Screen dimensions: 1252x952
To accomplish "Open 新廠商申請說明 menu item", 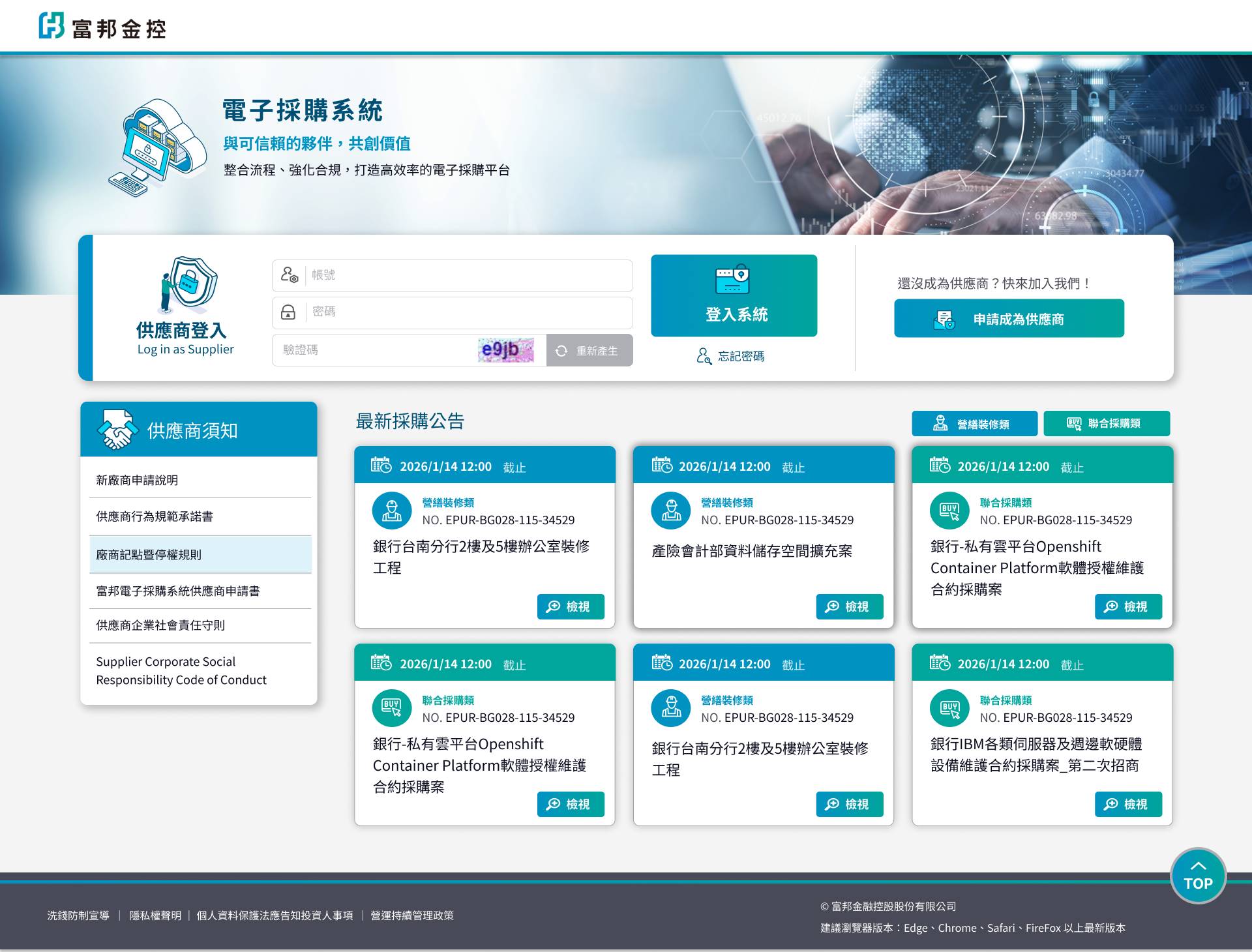I will [200, 480].
